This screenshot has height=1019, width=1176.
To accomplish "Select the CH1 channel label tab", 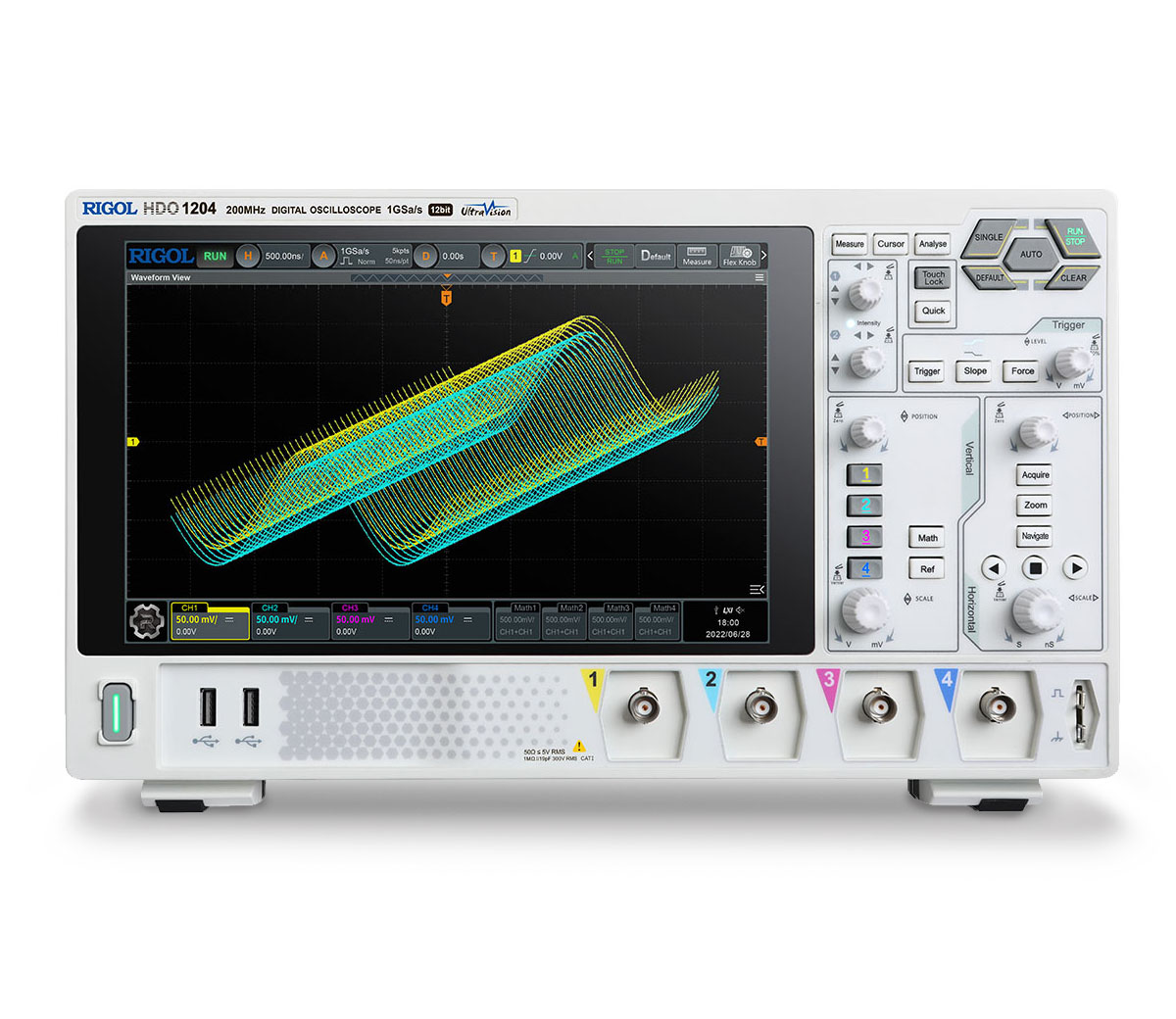I will pos(189,607).
